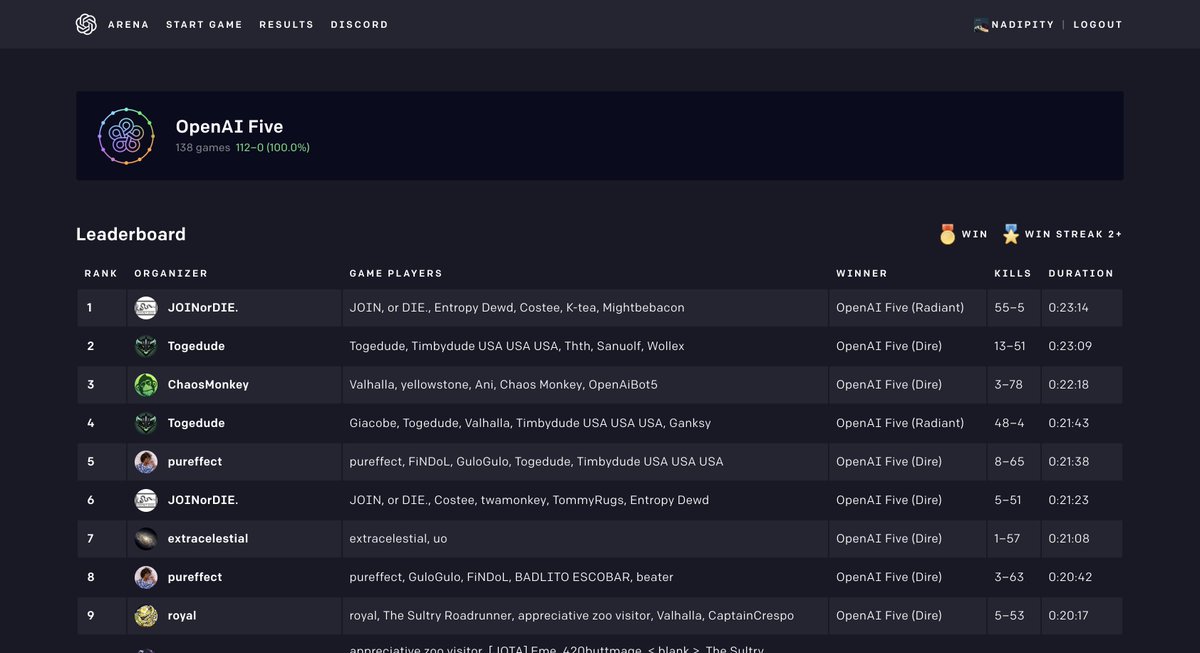Click players list starting 'Giacobe, Togedude'
Screen dimensions: 1200x653
(530, 423)
